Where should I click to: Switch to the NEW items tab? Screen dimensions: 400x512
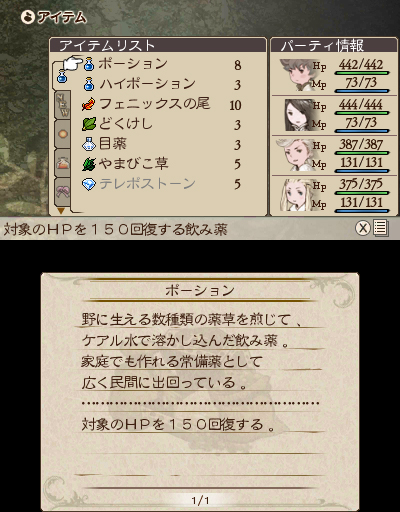click(63, 105)
